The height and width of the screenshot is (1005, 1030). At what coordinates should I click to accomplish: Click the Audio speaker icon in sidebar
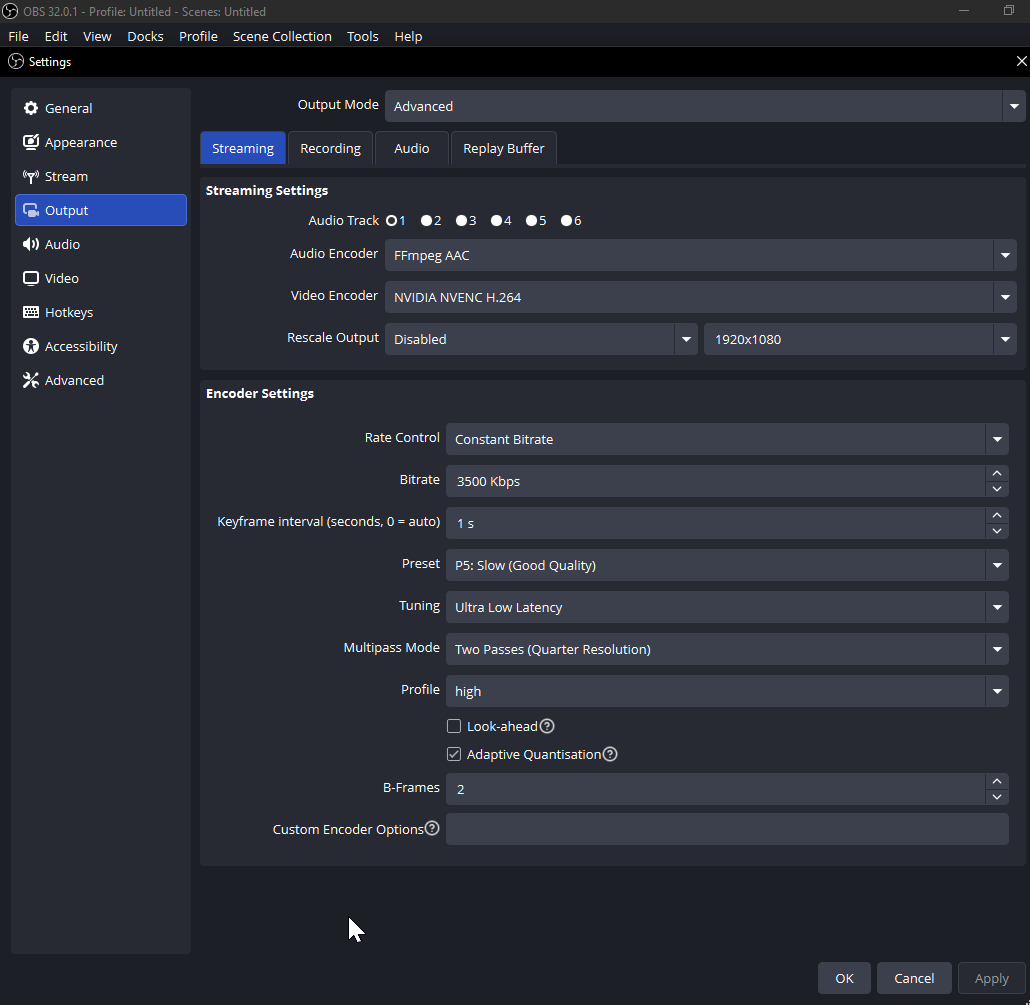[x=31, y=244]
